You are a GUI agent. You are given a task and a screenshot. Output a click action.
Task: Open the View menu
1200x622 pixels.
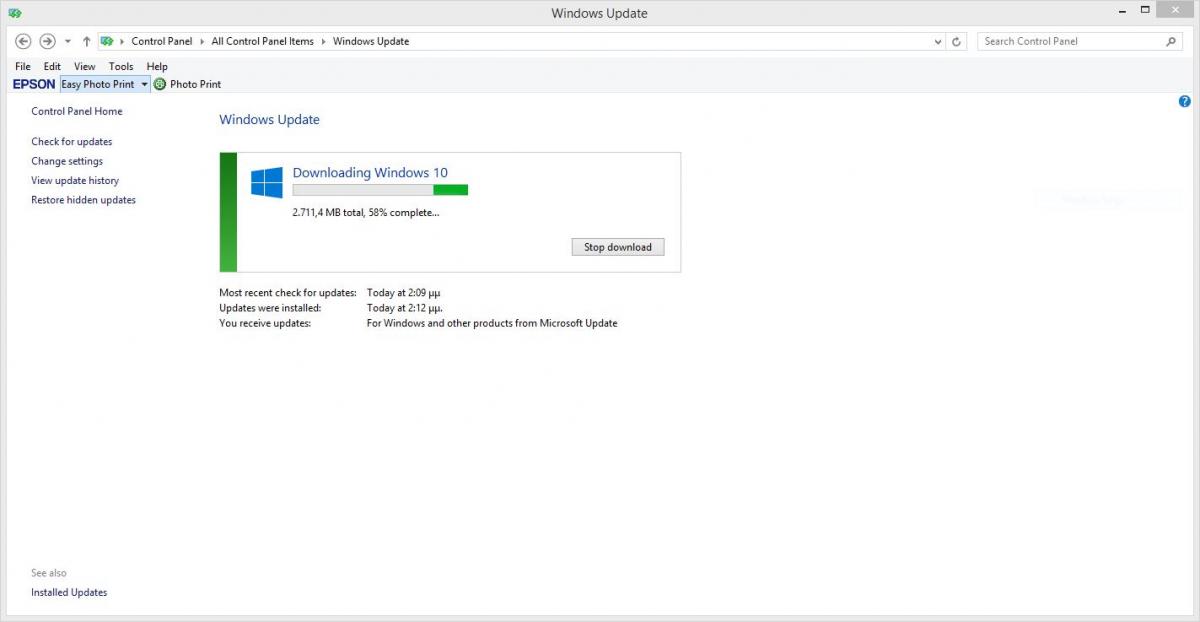pos(85,66)
